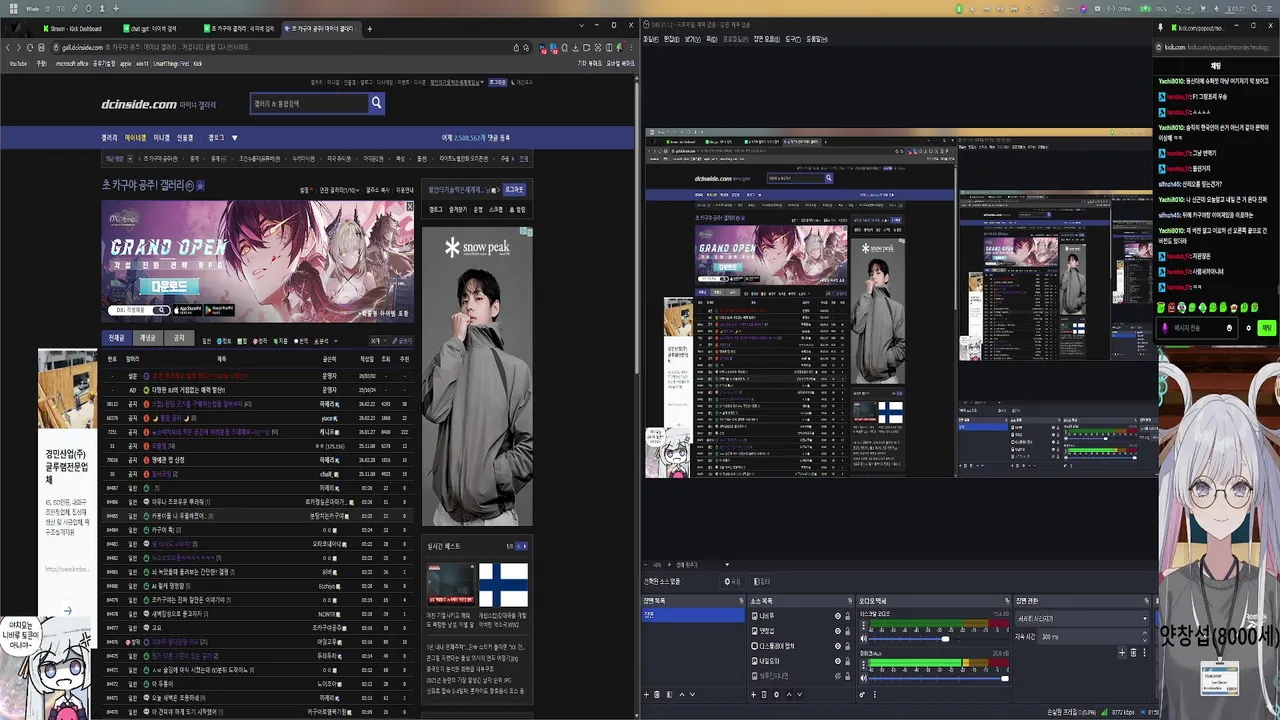The height and width of the screenshot is (720, 1280).
Task: Add a scene in OBS scene list
Action: tap(646, 694)
